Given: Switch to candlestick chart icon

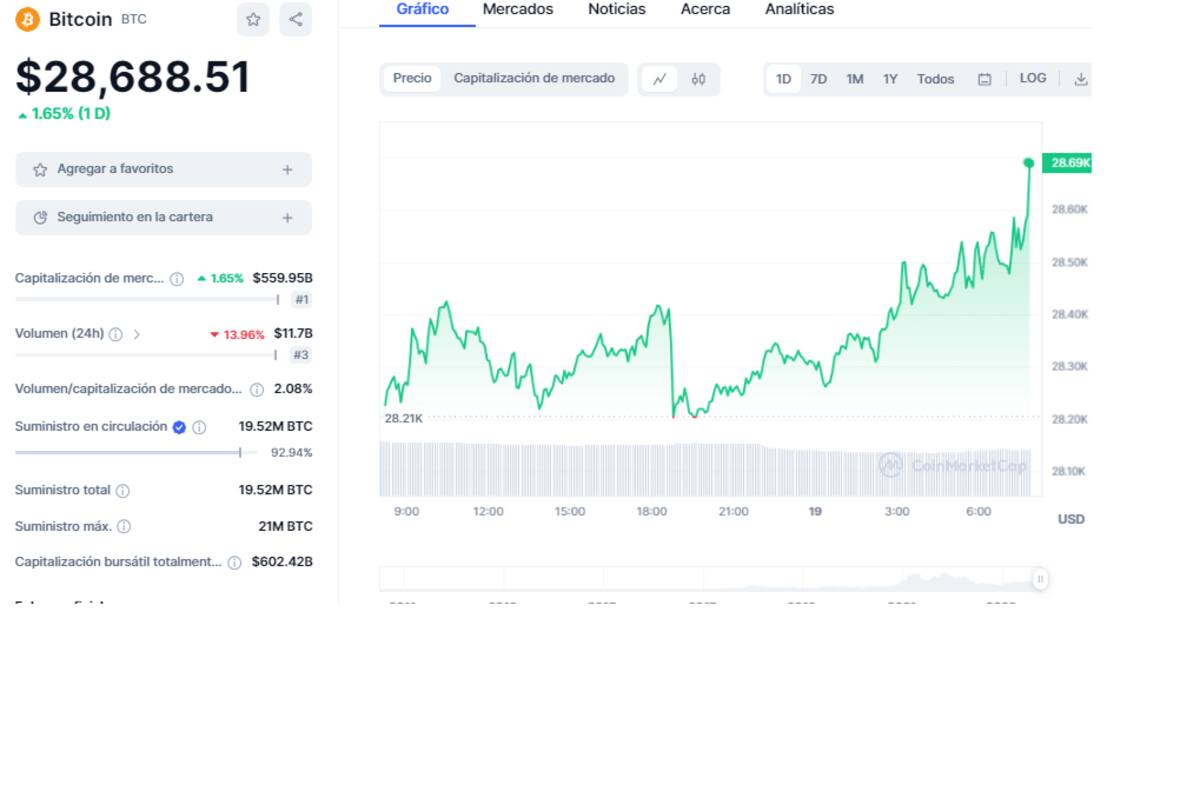Looking at the screenshot, I should [698, 79].
